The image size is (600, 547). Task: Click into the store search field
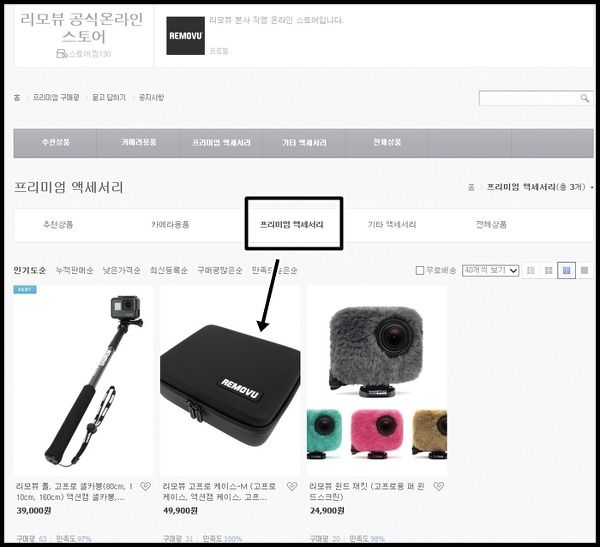pos(529,98)
